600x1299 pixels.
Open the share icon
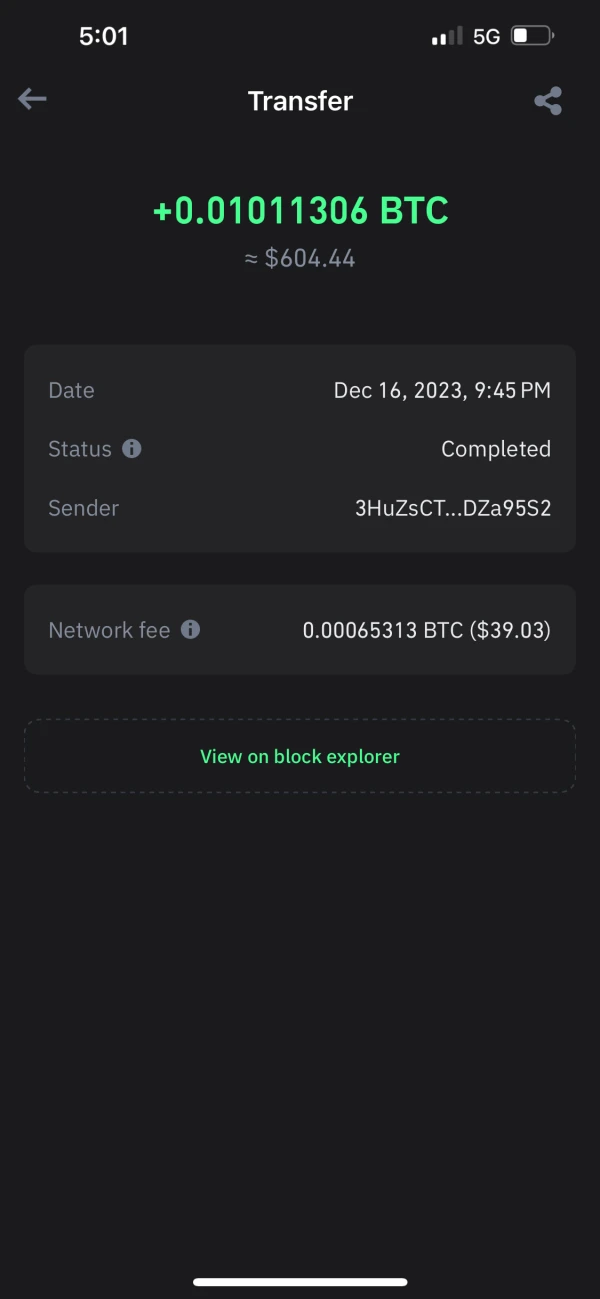547,101
